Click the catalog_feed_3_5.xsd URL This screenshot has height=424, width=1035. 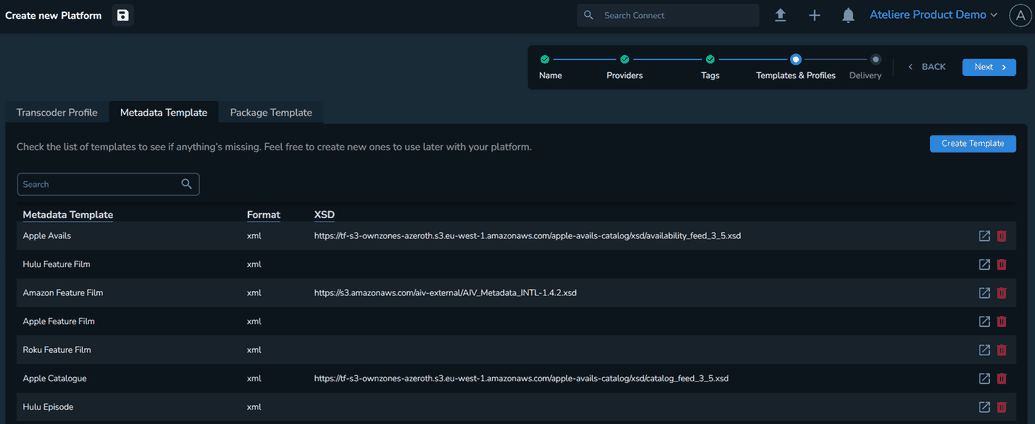pos(521,378)
